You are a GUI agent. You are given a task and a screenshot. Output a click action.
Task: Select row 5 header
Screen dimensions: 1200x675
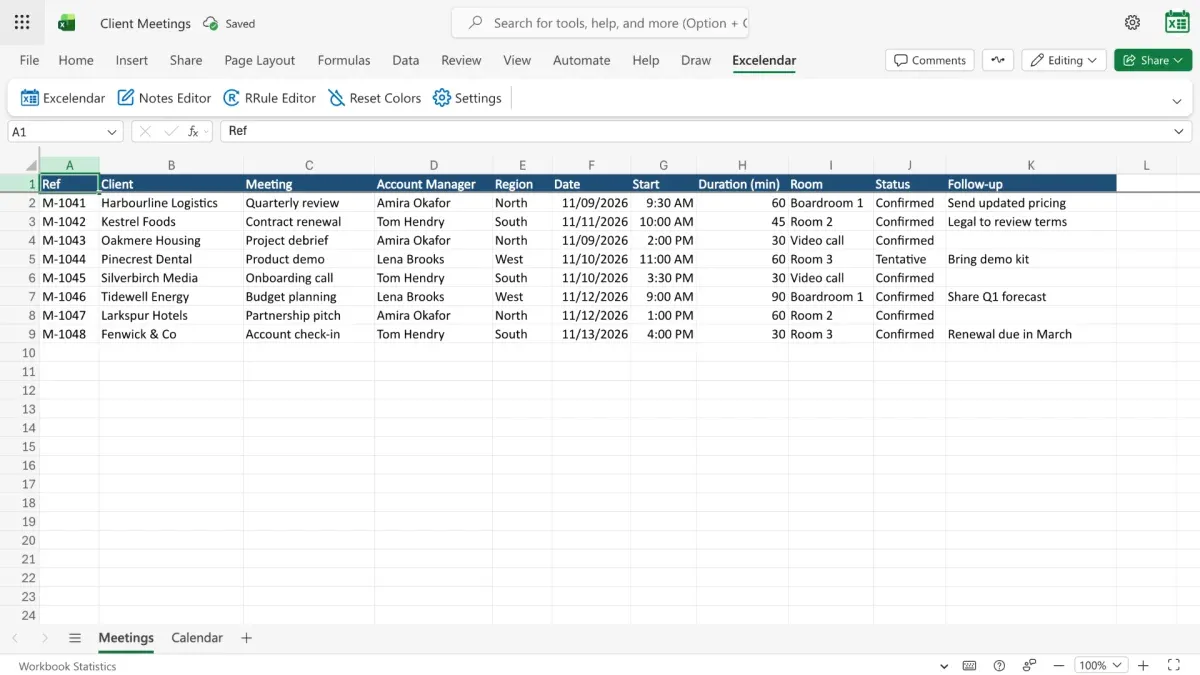(x=20, y=259)
